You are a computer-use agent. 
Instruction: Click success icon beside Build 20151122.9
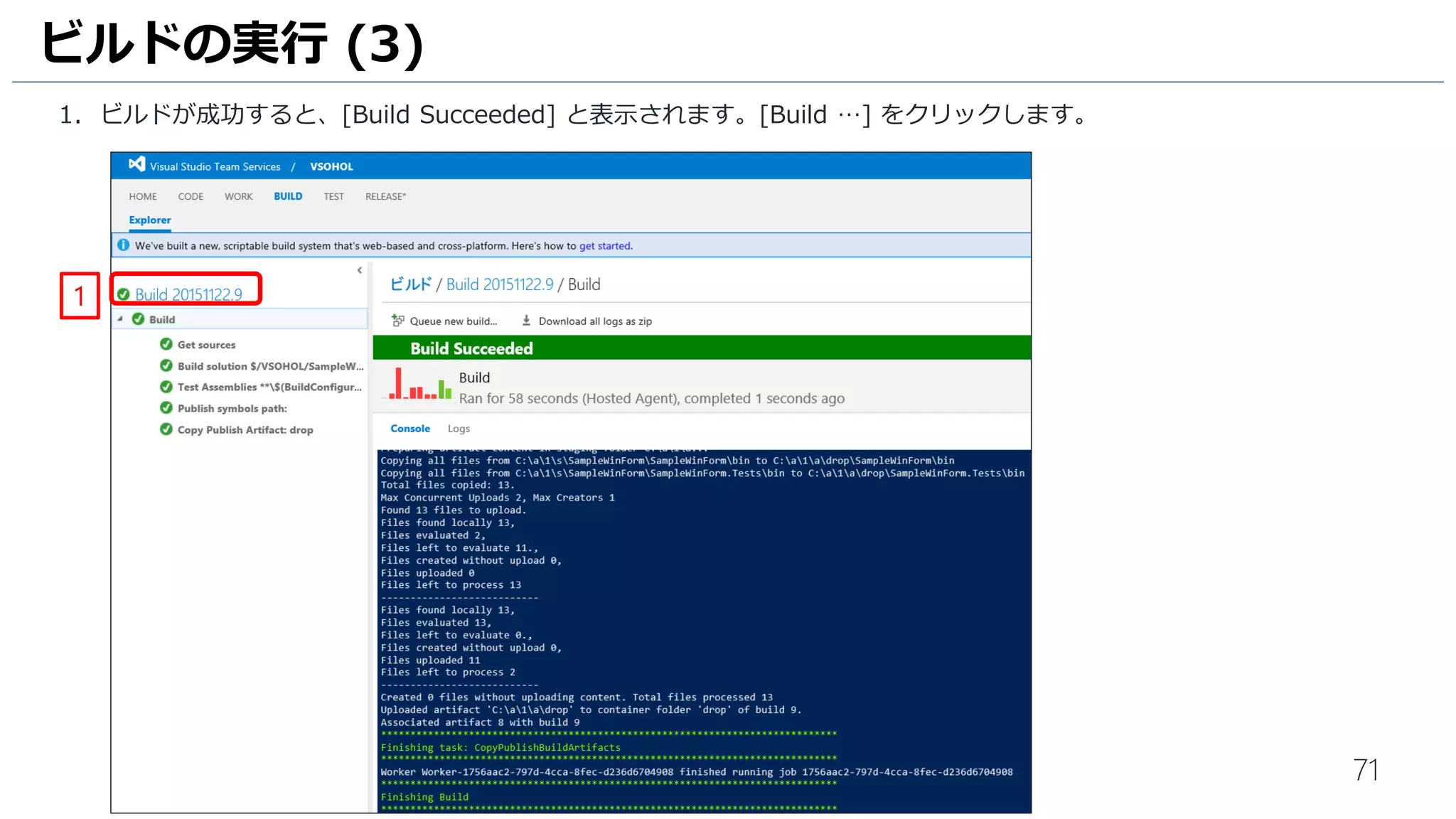pos(124,294)
